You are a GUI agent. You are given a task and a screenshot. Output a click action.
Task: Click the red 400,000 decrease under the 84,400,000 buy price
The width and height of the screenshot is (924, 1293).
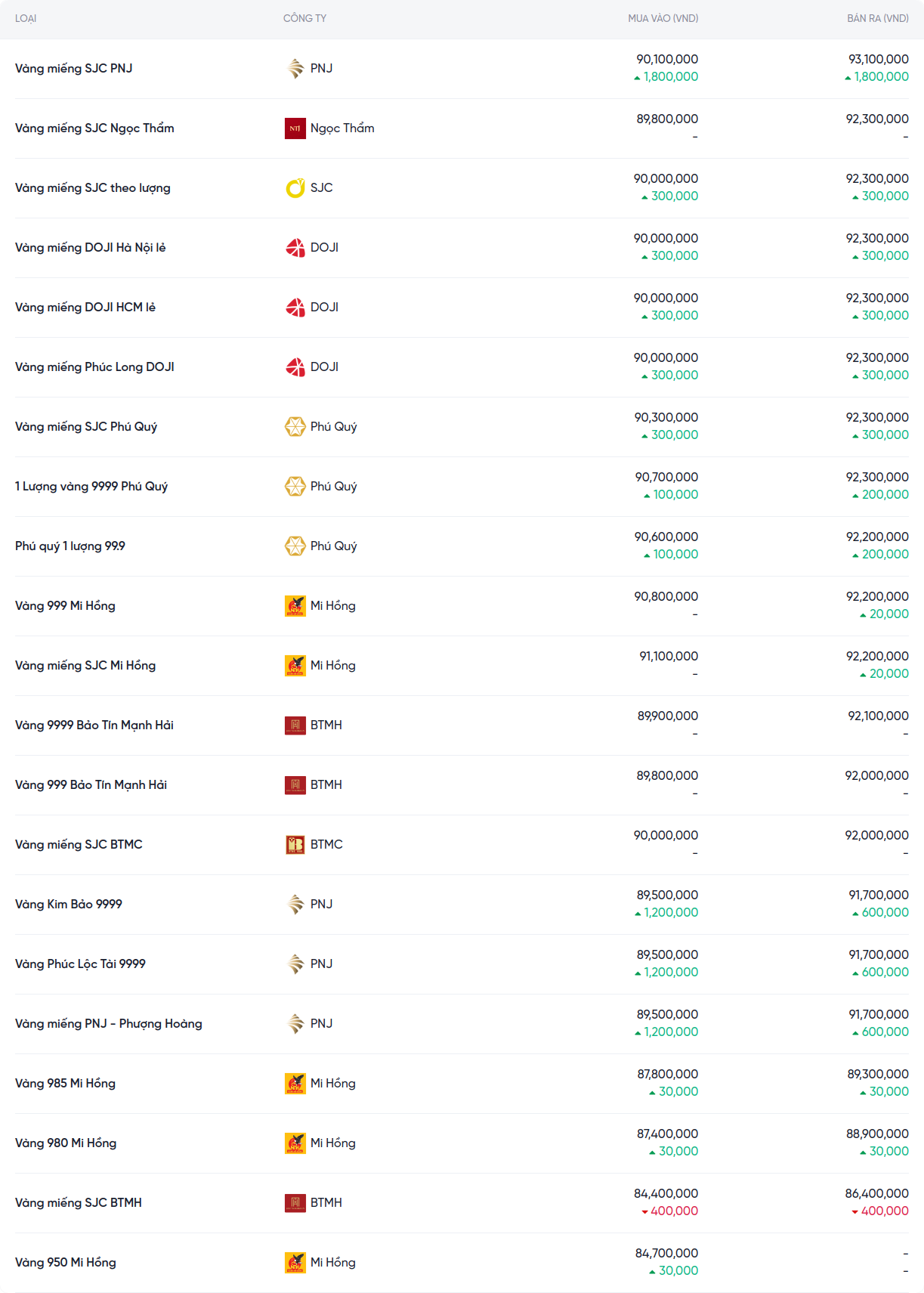pyautogui.click(x=673, y=1211)
